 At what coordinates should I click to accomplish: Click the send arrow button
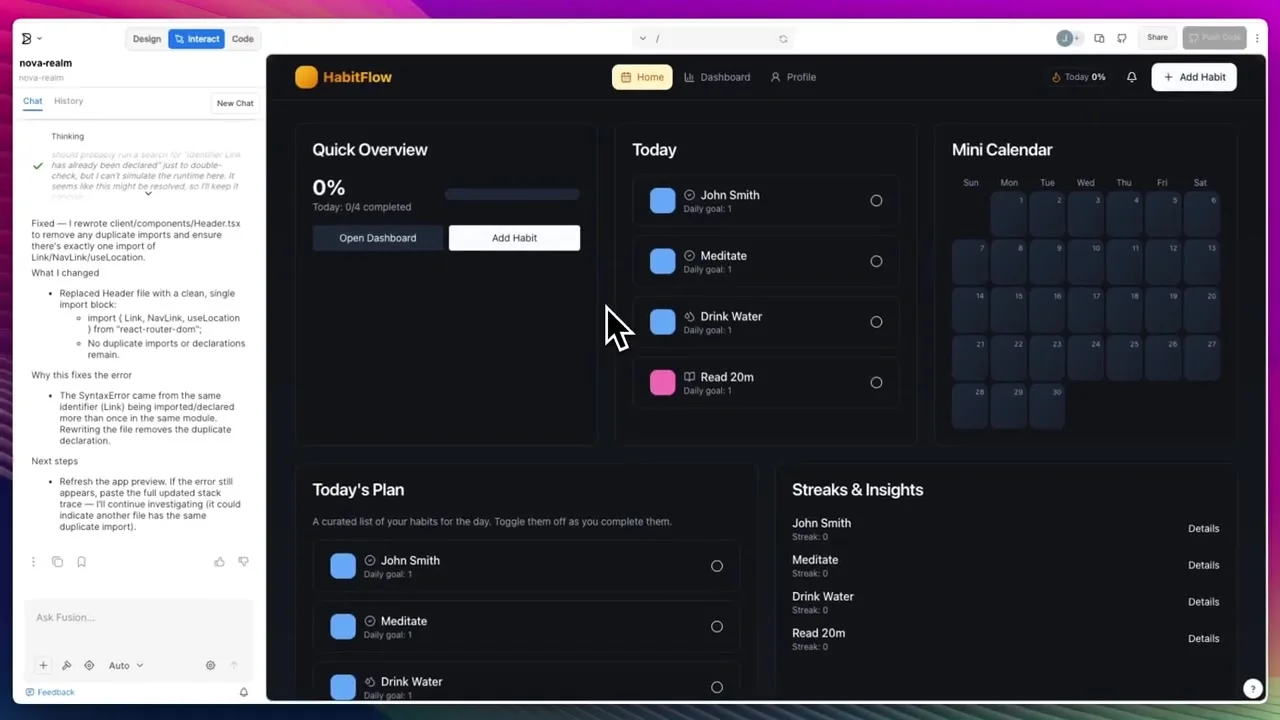point(235,665)
